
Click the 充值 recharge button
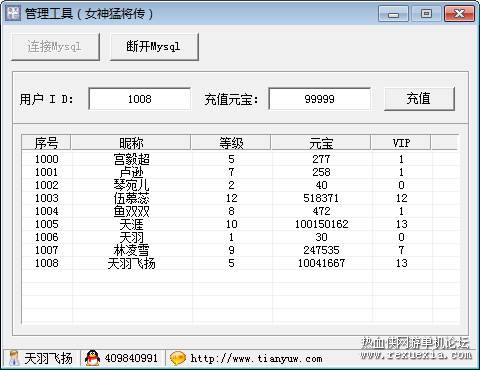[419, 99]
